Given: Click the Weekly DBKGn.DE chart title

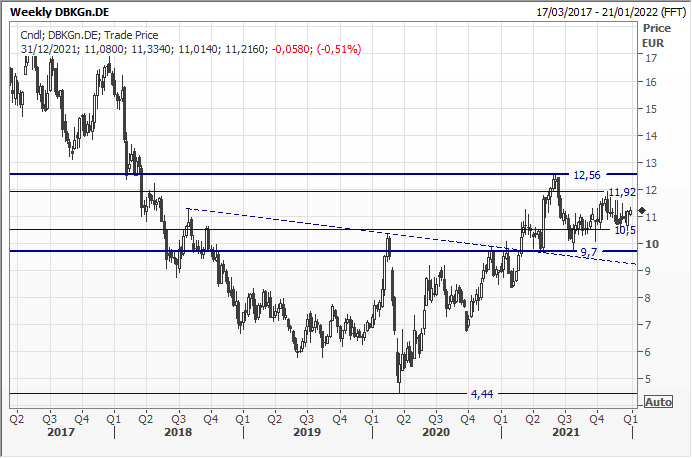Looking at the screenshot, I should [62, 11].
